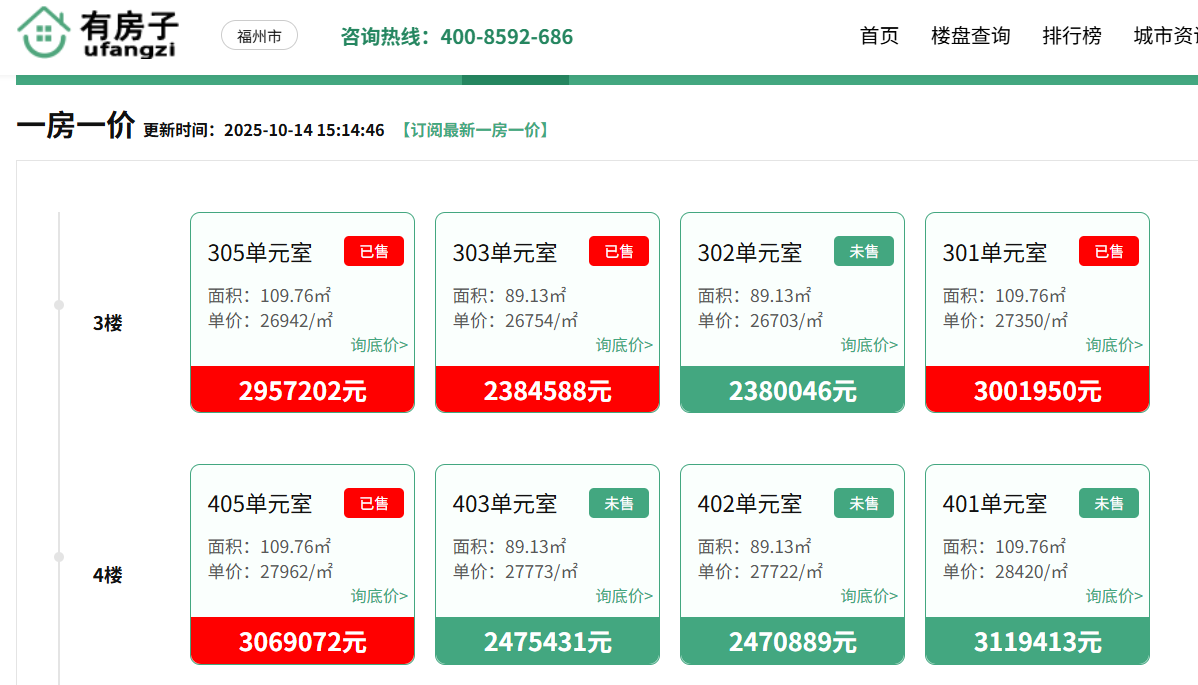The image size is (1198, 685).
Task: Open the 排行榜 navigation item
Action: click(1072, 36)
